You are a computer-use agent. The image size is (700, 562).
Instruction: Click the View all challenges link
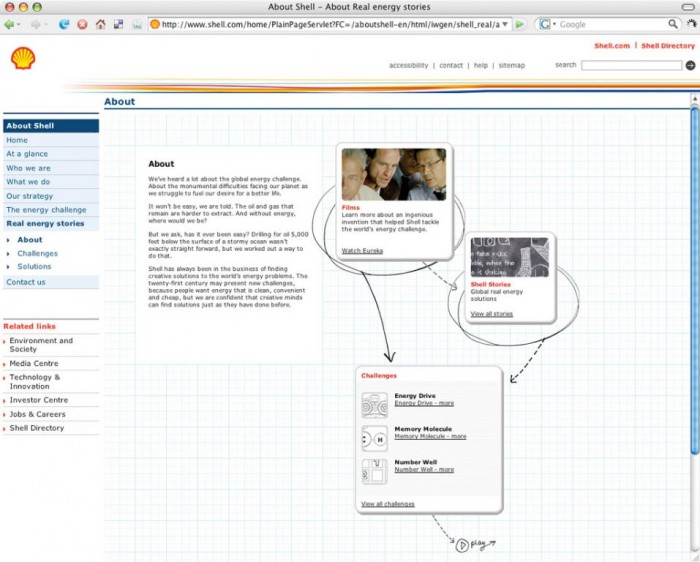[x=388, y=504]
